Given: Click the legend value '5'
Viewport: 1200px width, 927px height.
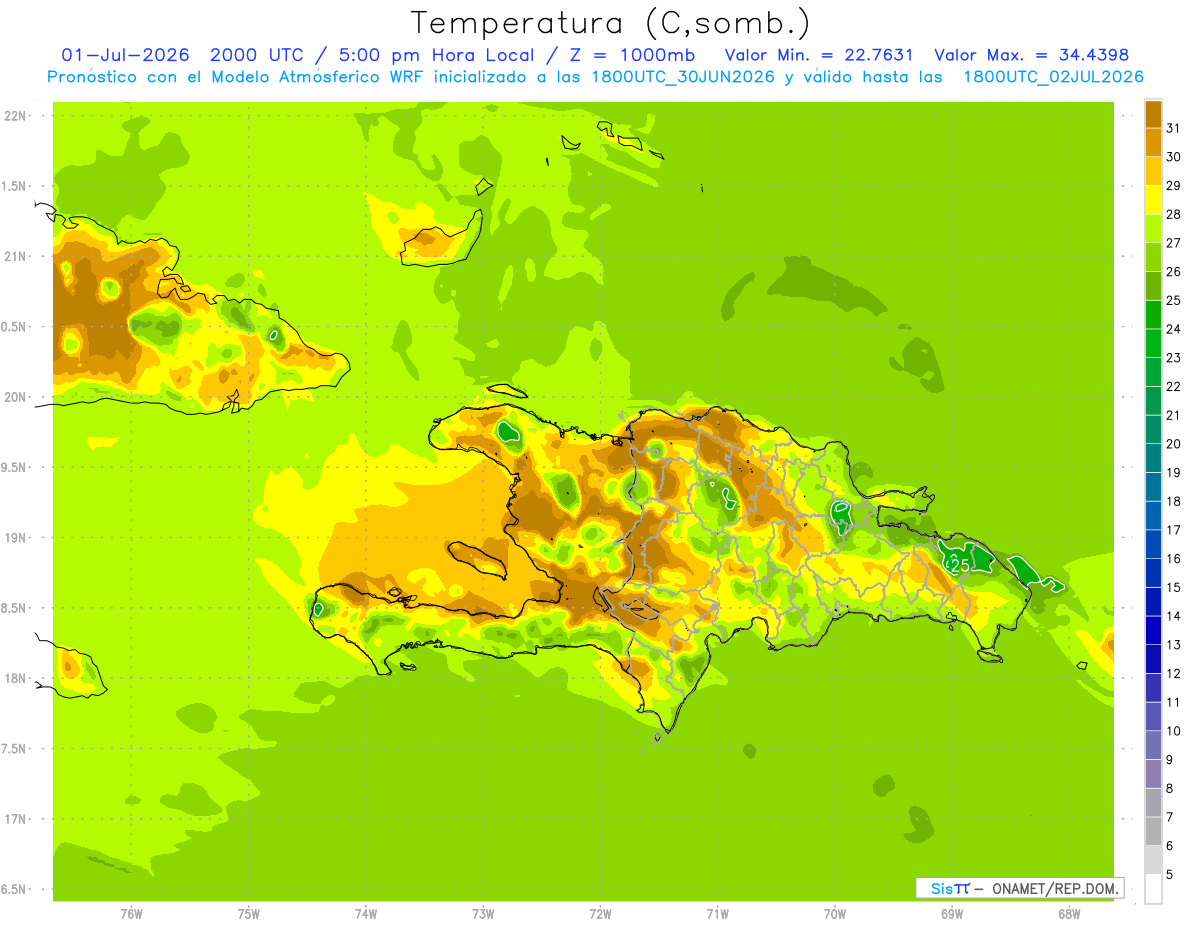Looking at the screenshot, I should 1170,874.
